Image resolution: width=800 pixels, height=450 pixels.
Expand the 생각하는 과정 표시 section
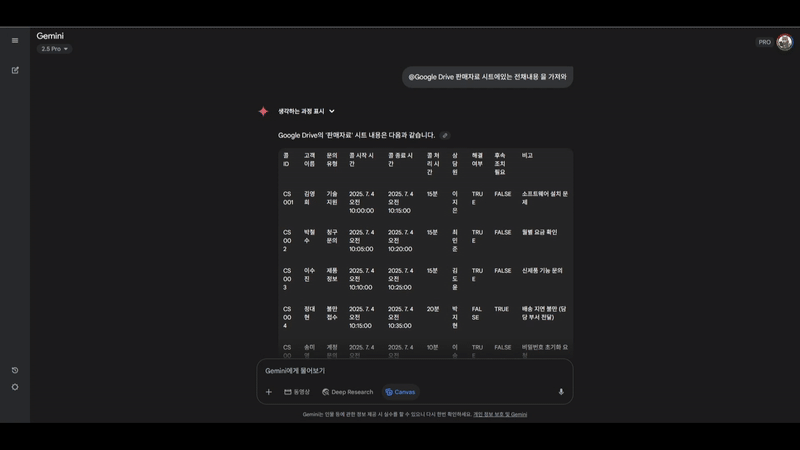point(306,112)
